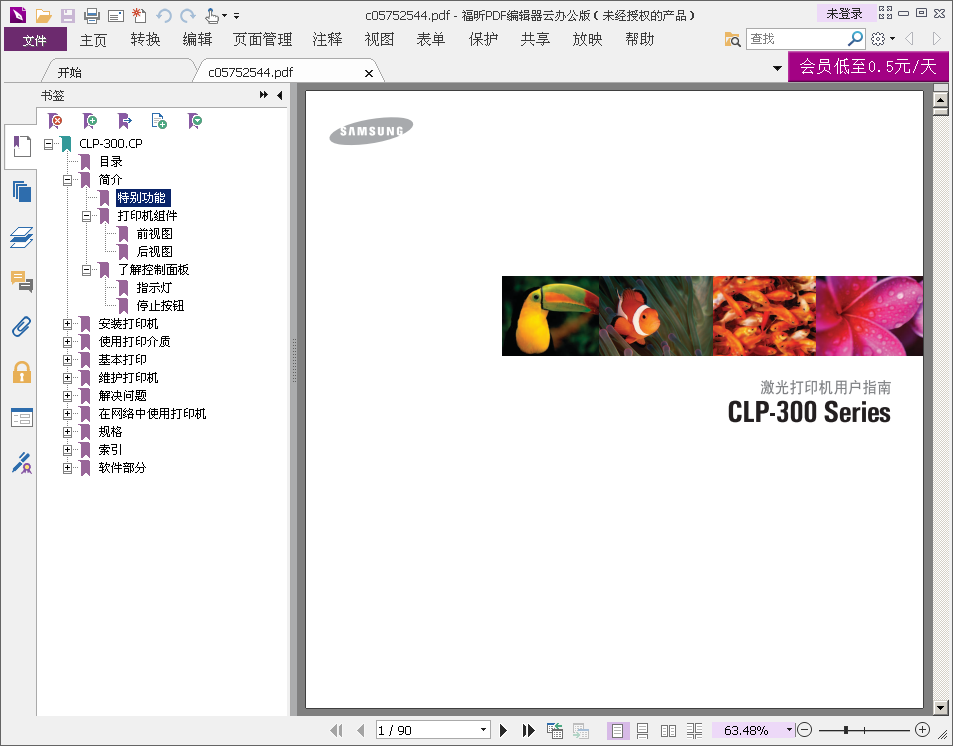
Task: Enable facing pages view mode
Action: tap(669, 730)
